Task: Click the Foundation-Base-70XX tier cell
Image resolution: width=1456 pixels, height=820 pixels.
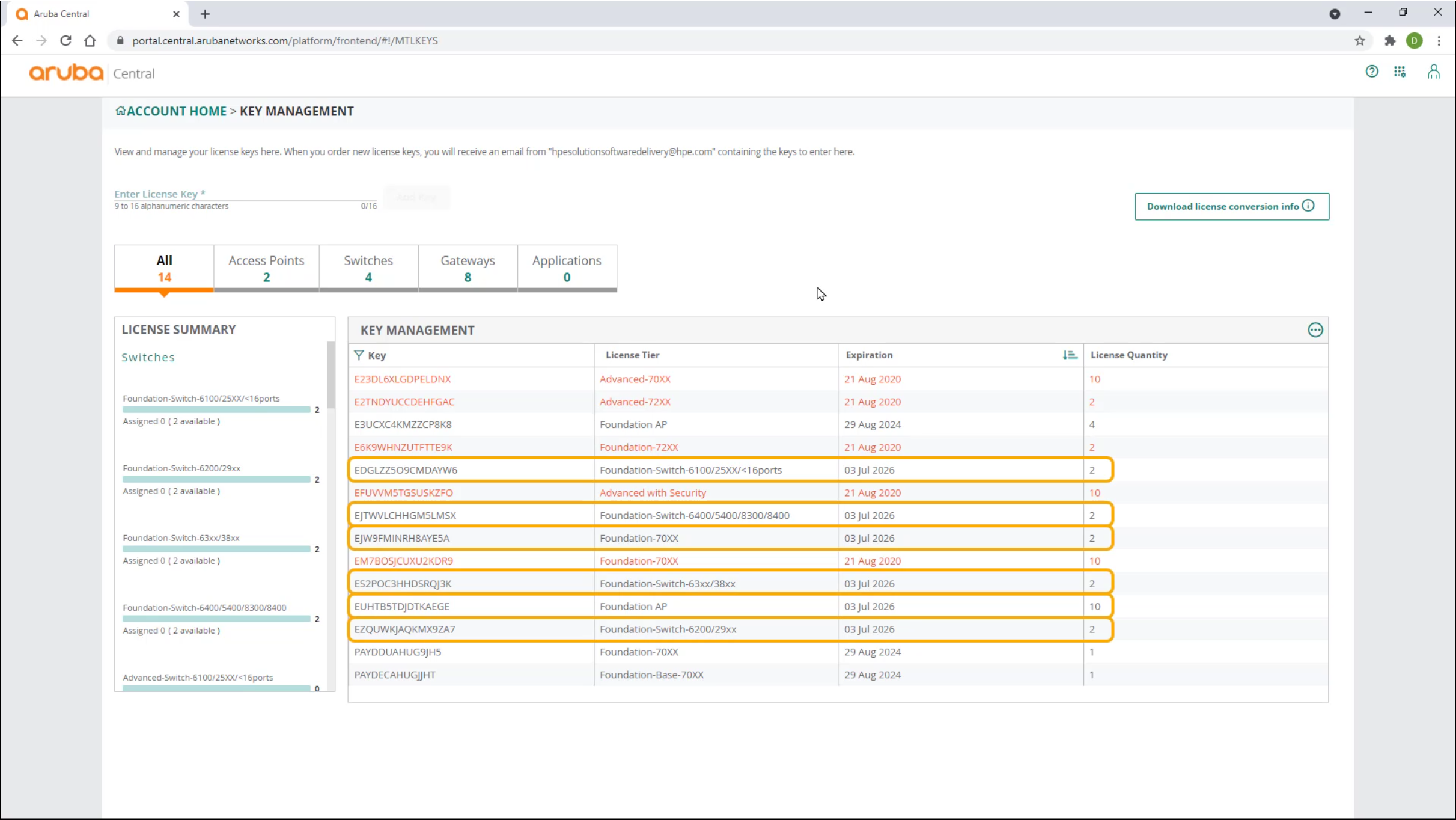Action: pos(651,675)
